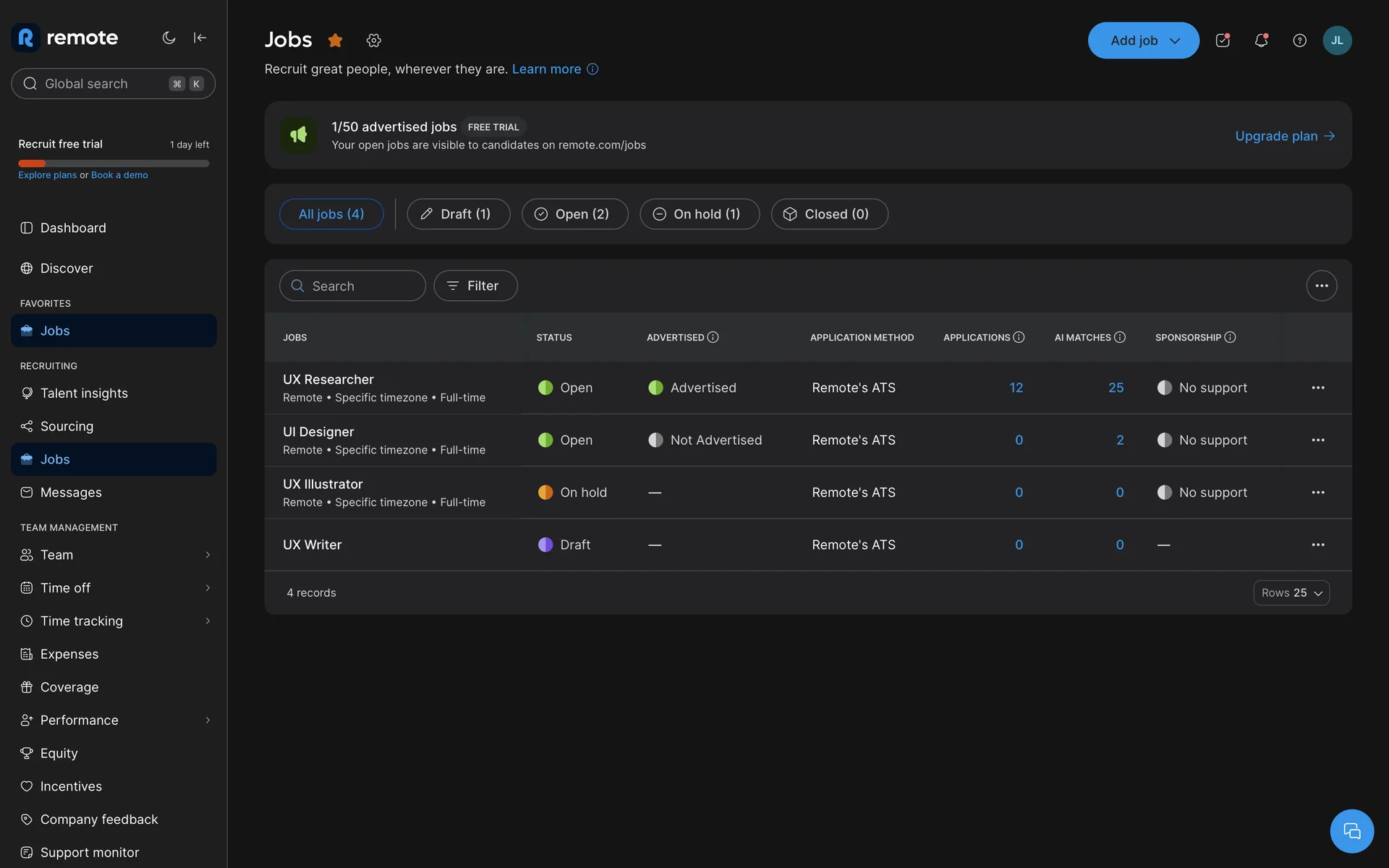1389x868 pixels.
Task: Open tasks checklist icon in header
Action: click(x=1223, y=41)
